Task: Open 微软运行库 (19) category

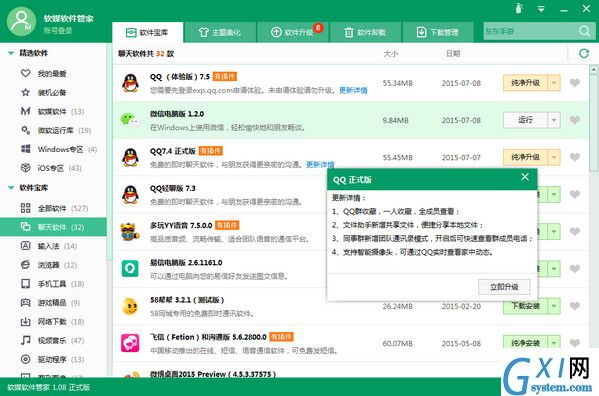Action: click(53, 130)
